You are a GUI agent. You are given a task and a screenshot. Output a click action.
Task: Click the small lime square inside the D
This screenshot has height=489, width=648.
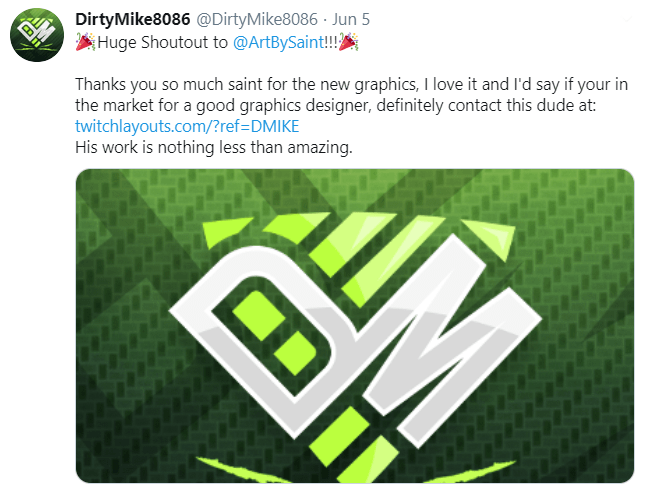pyautogui.click(x=296, y=353)
